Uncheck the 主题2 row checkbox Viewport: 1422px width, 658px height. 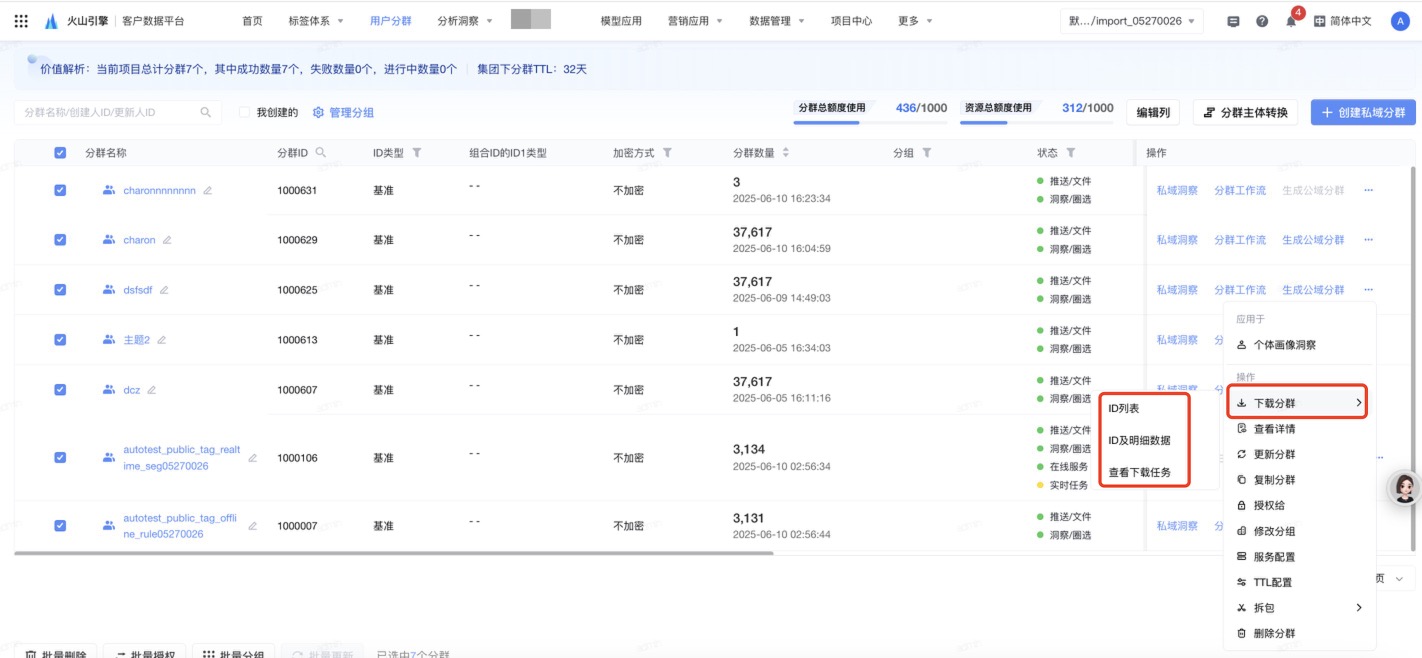[x=60, y=340]
